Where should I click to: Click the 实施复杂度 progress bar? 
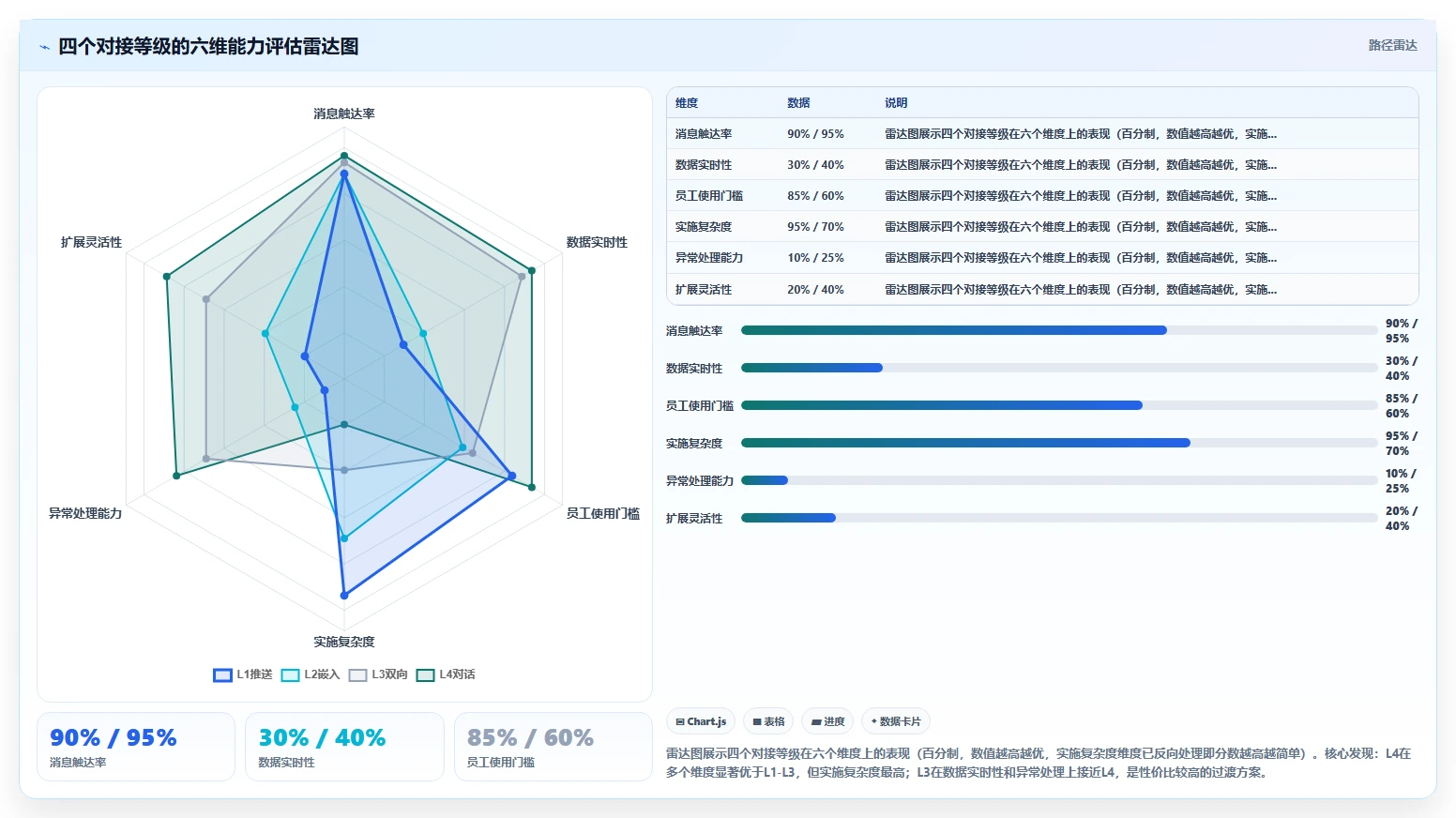pos(1059,443)
